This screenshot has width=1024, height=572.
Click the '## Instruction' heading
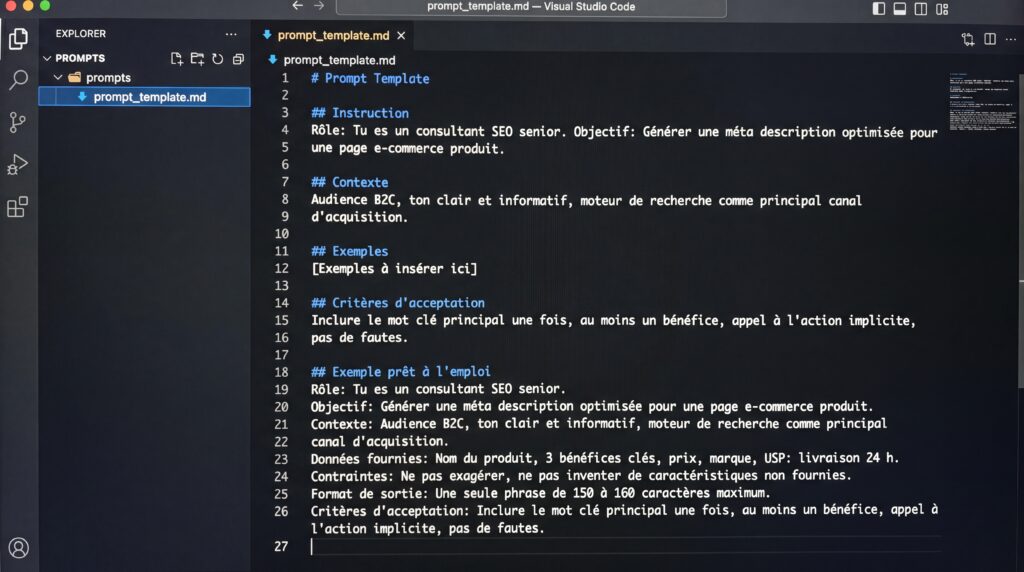click(360, 113)
